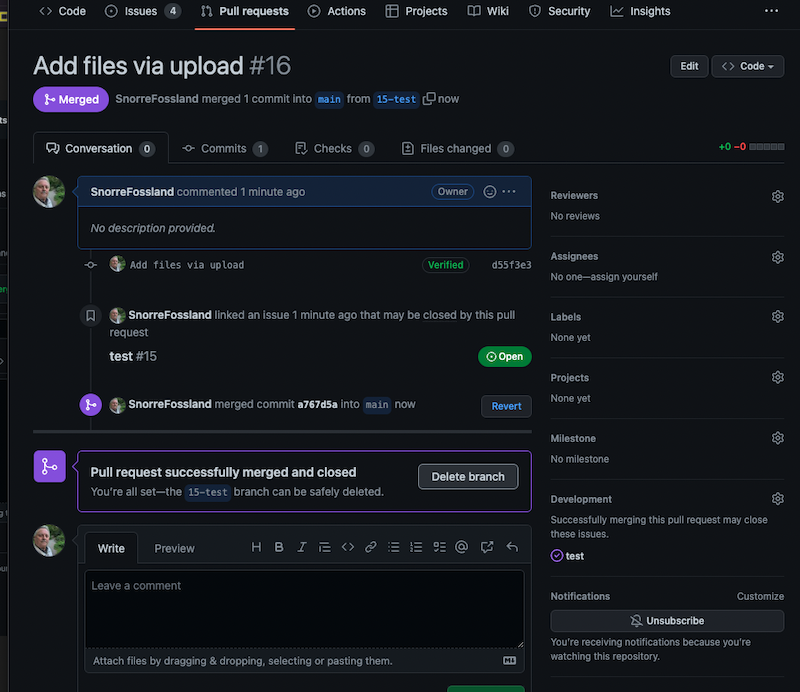800x692 pixels.
Task: Click the Revert button
Action: click(506, 406)
